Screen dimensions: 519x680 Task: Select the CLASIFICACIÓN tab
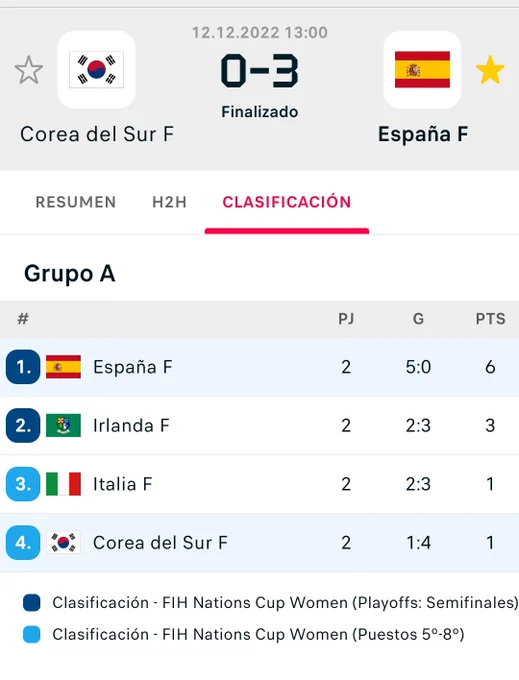coord(287,202)
